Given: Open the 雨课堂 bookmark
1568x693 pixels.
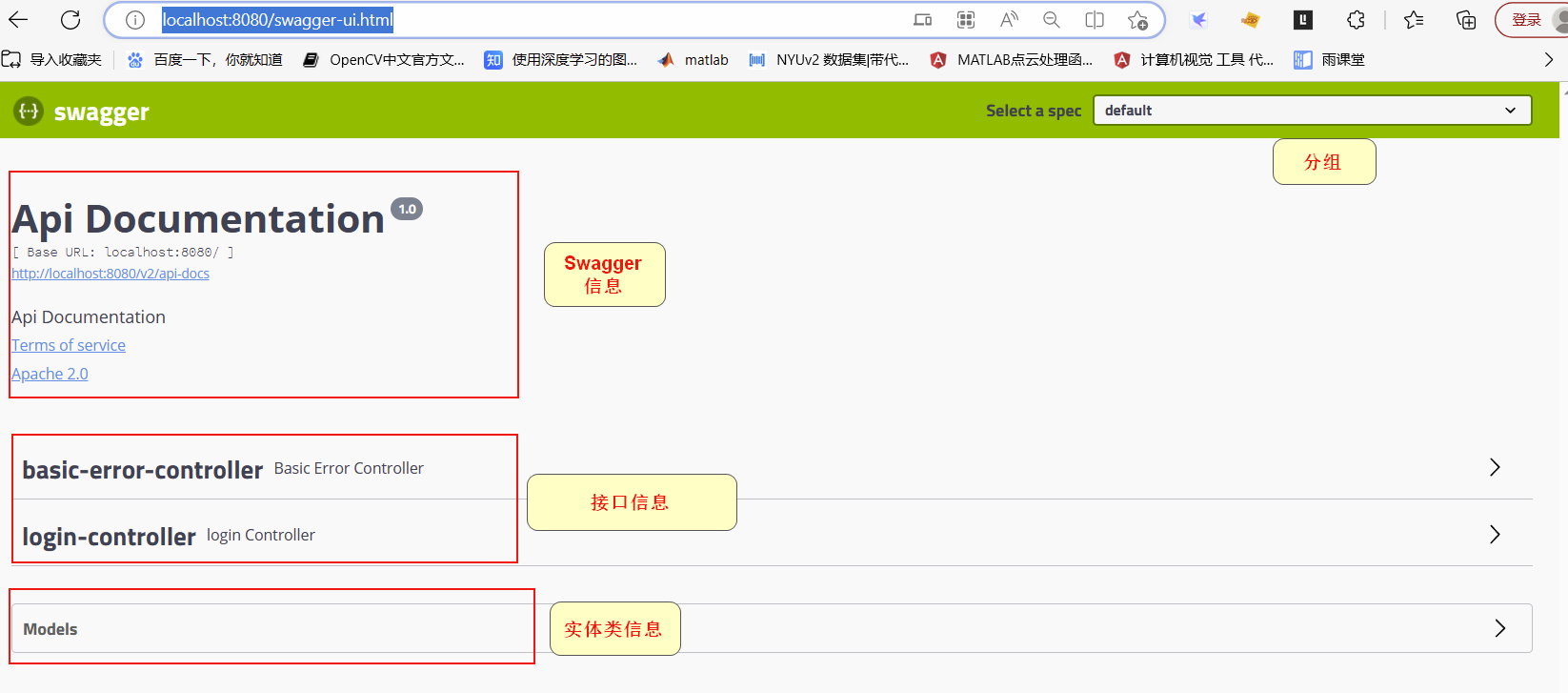Looking at the screenshot, I should point(1329,59).
